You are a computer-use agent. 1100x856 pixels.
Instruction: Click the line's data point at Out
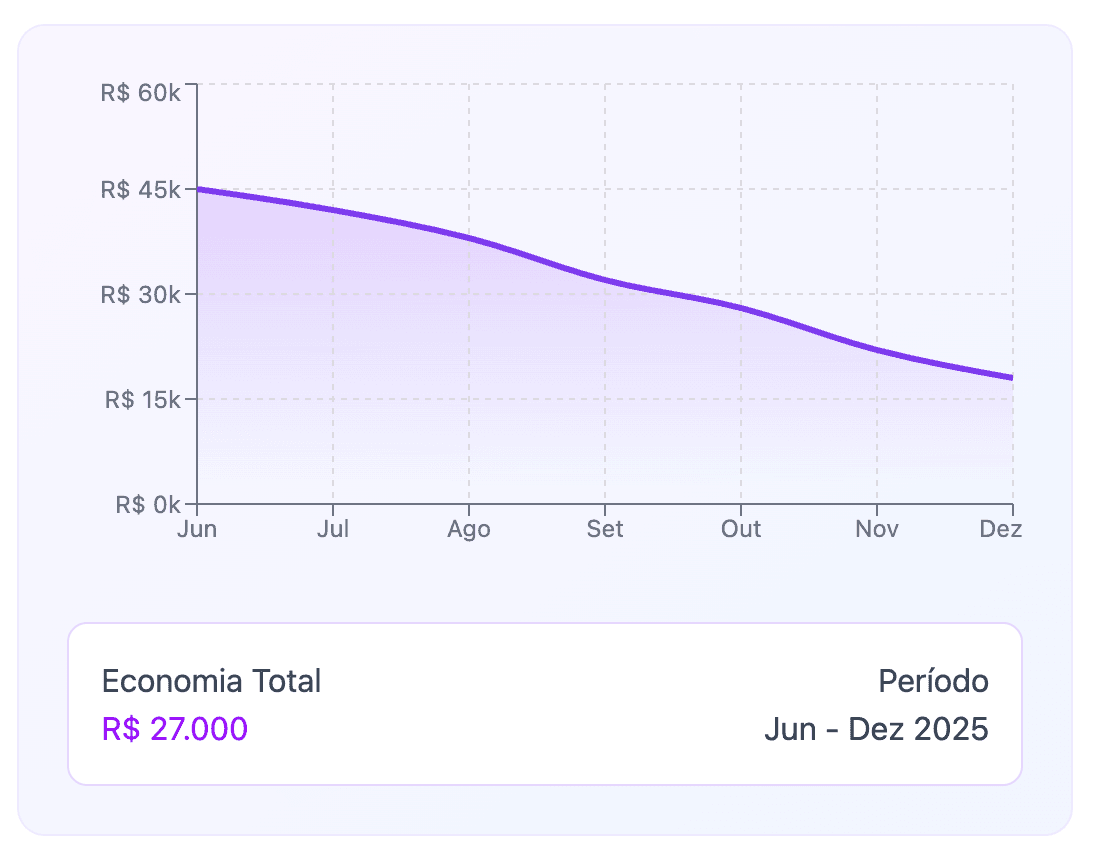[741, 308]
